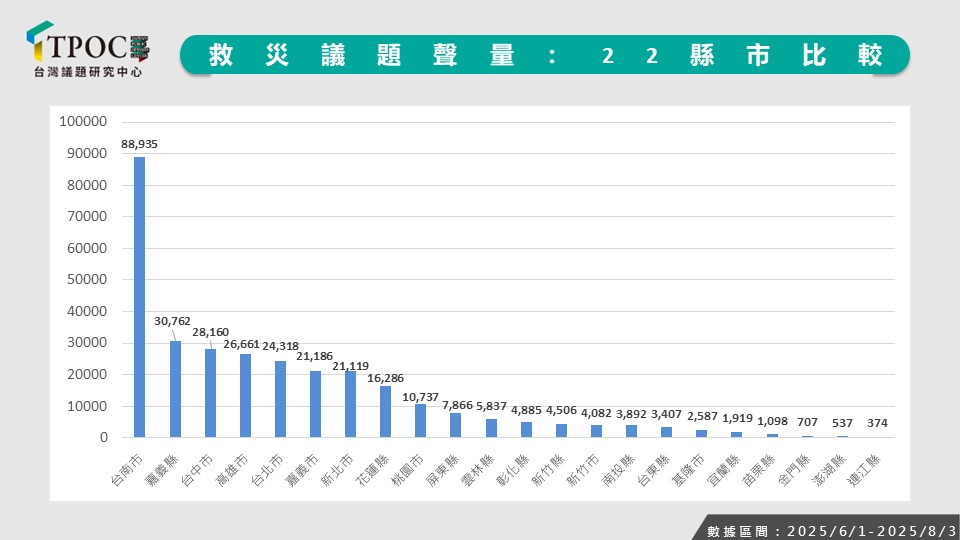Click the 21,186 value label
Image resolution: width=960 pixels, height=540 pixels.
[316, 356]
